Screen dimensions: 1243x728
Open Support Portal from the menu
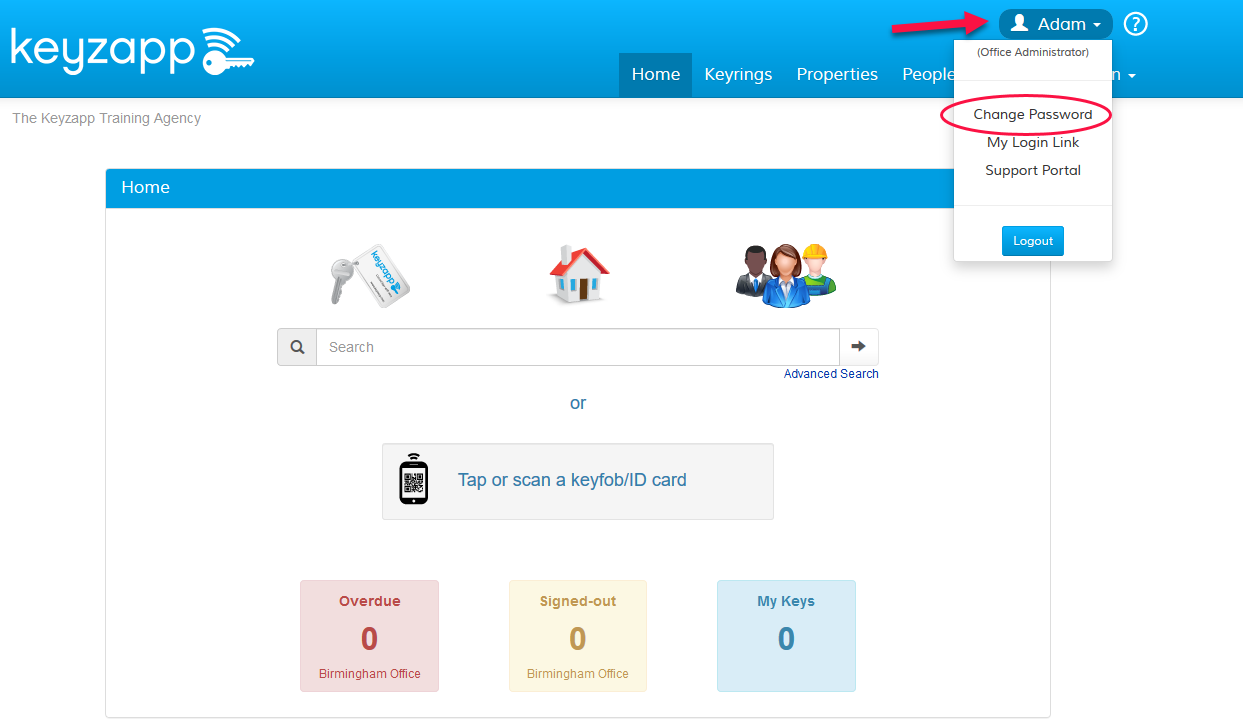(x=1033, y=170)
